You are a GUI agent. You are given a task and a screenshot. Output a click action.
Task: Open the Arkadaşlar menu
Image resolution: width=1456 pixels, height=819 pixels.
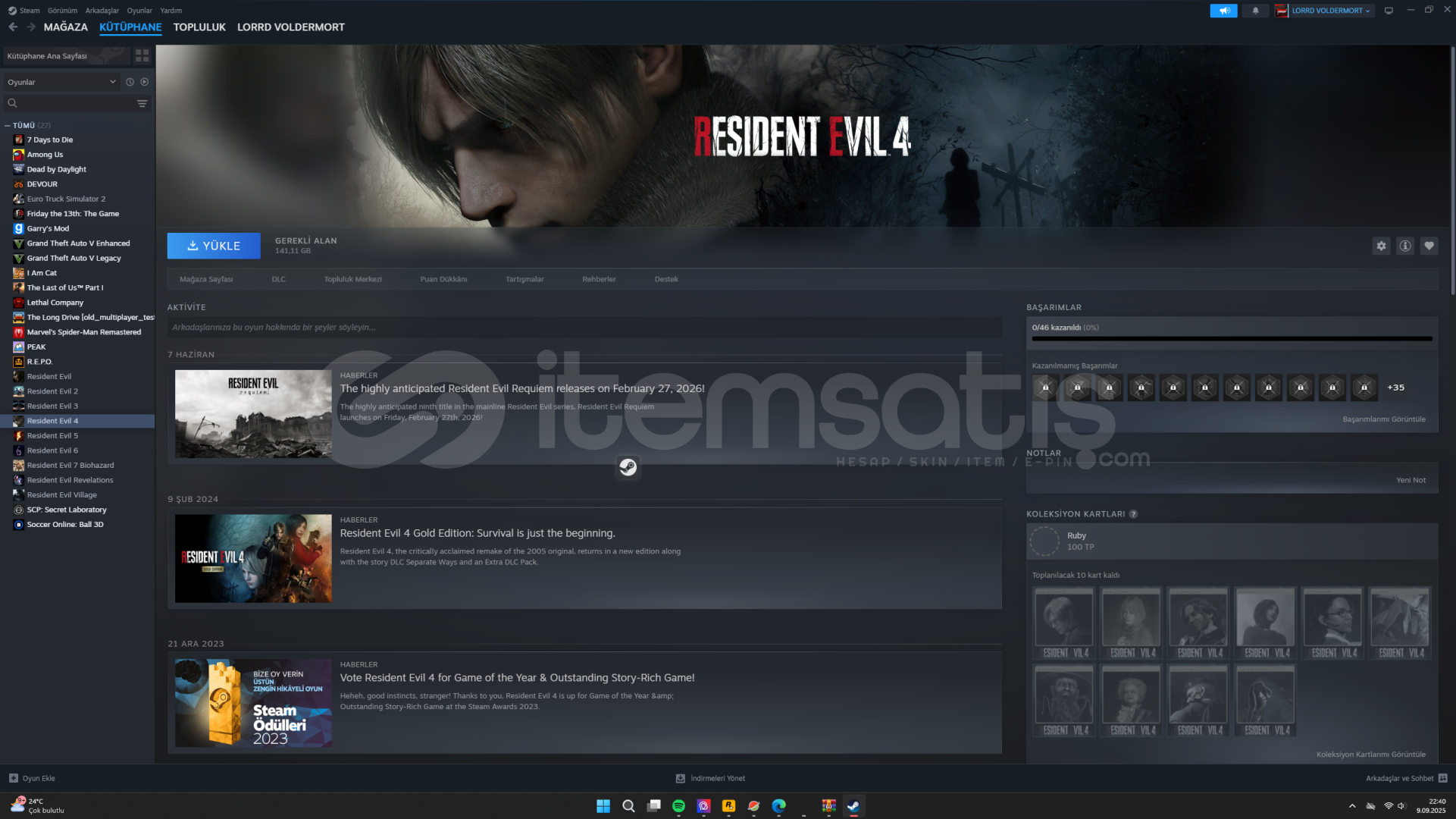pos(102,11)
